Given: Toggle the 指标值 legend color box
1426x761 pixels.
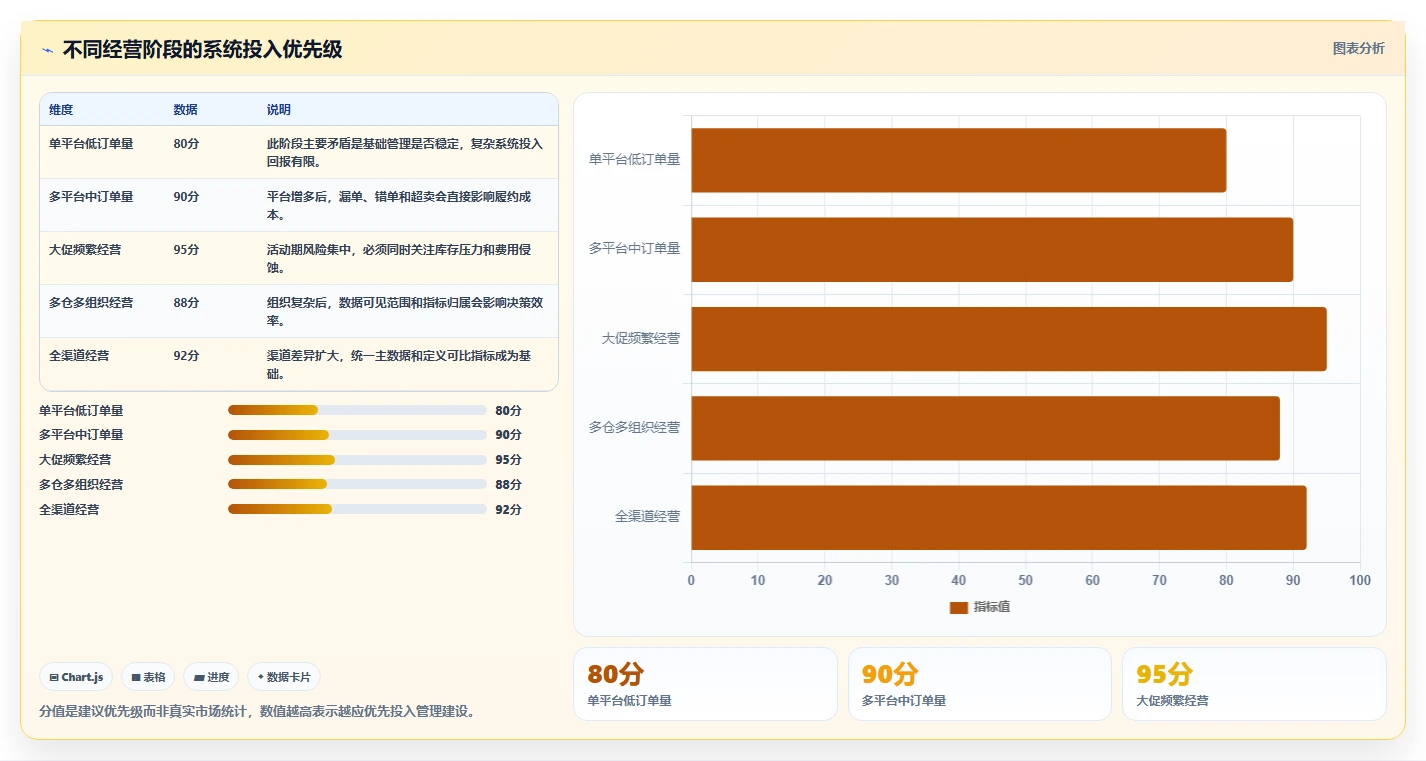Looking at the screenshot, I should pyautogui.click(x=958, y=607).
